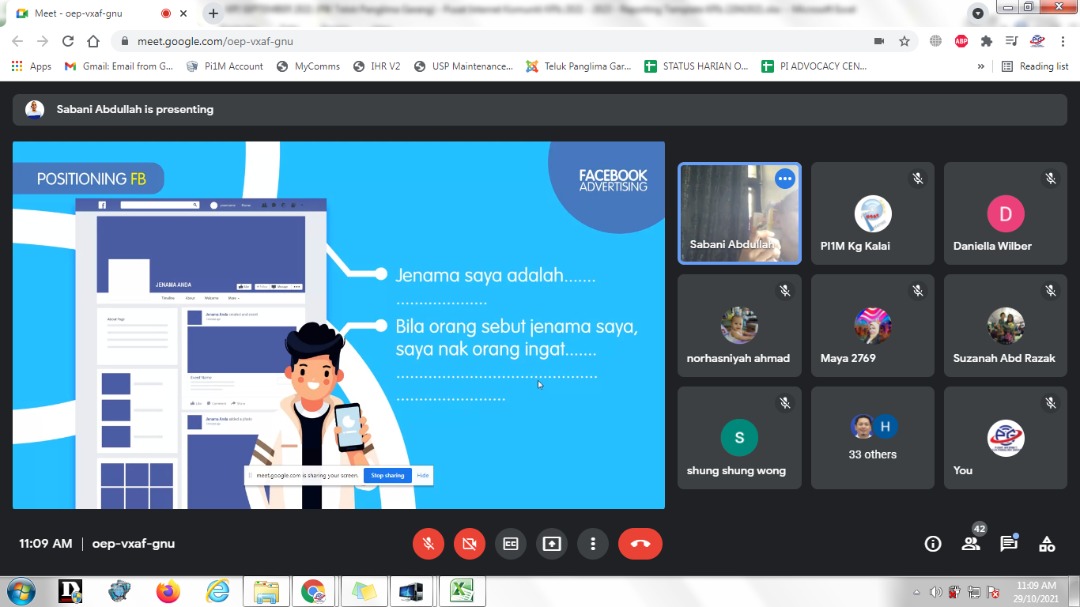Go back in browser navigation

[18, 41]
